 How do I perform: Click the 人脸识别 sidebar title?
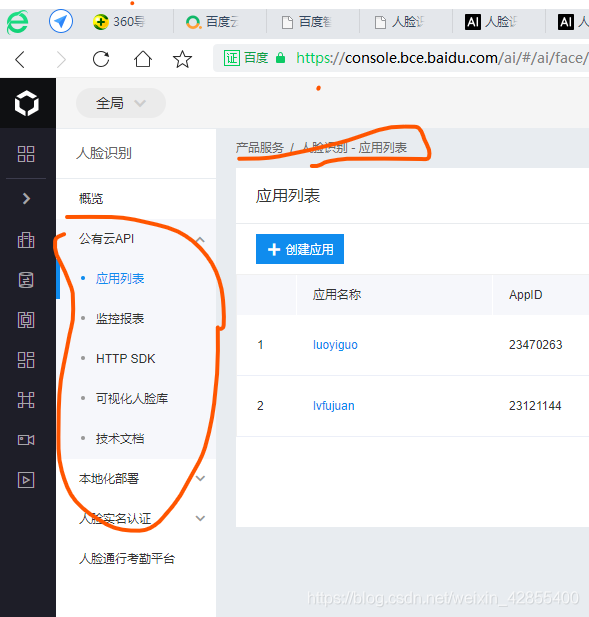click(x=104, y=153)
